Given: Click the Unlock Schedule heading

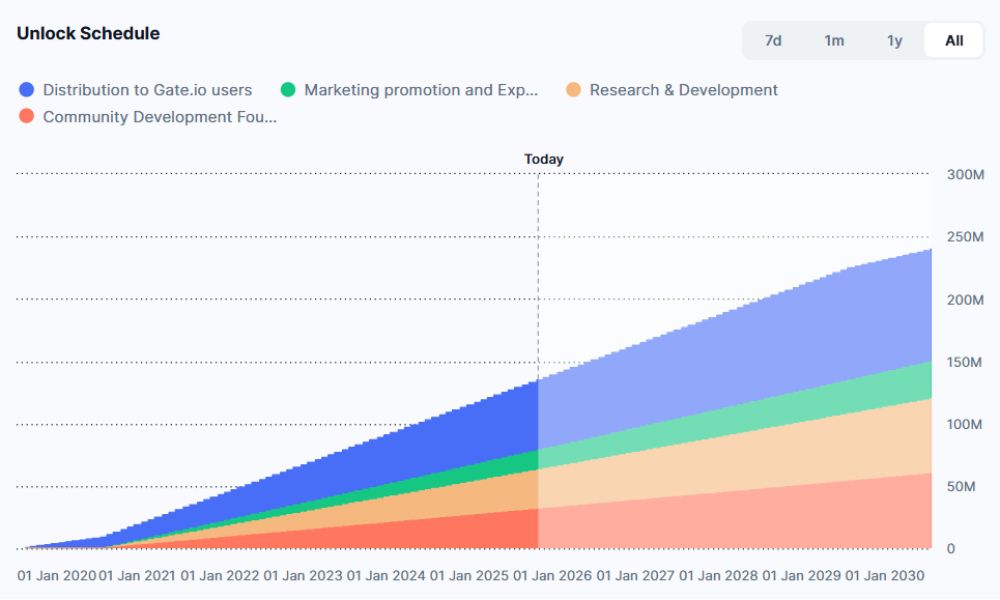Looking at the screenshot, I should coord(88,33).
